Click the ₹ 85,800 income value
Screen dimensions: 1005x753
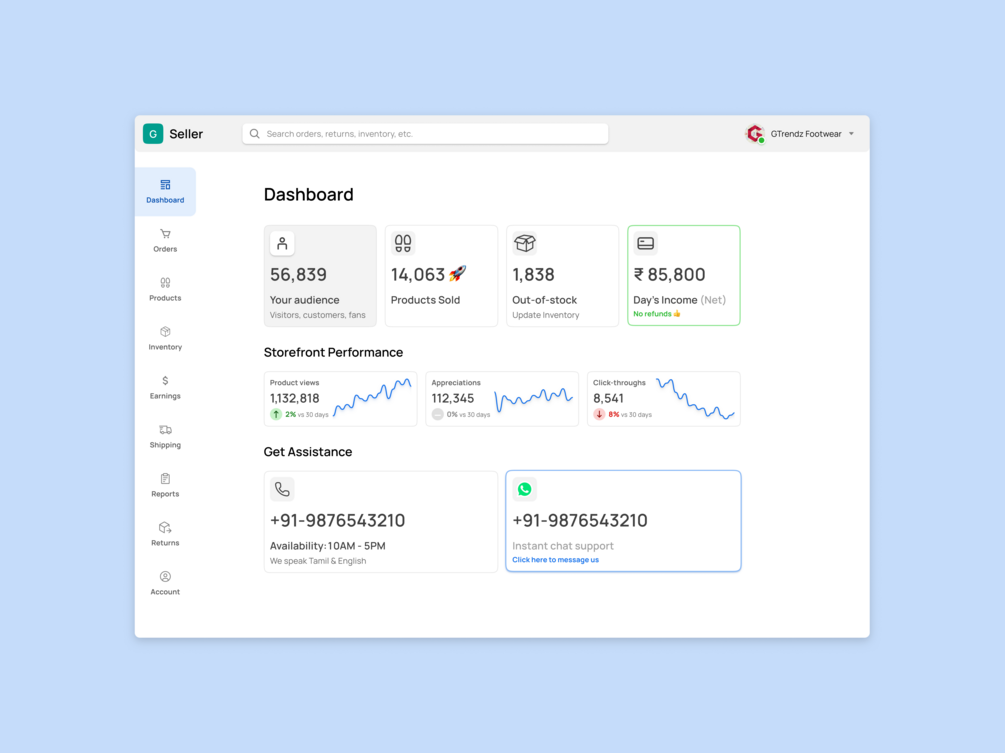coord(669,274)
